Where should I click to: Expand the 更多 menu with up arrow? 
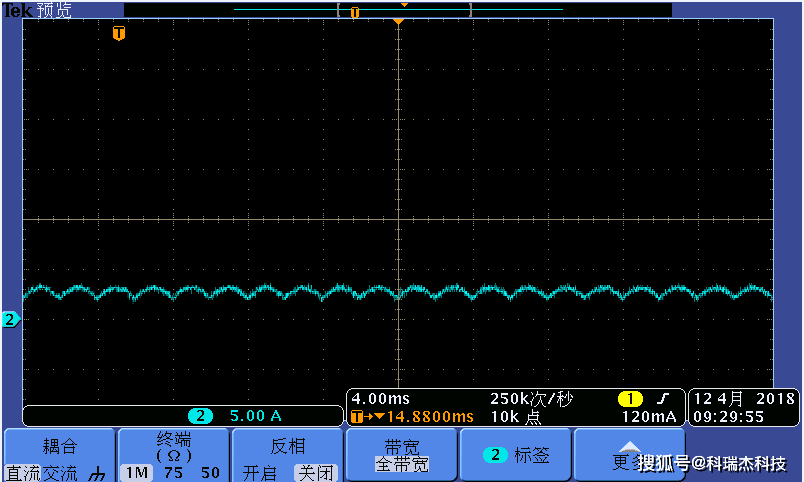point(629,447)
